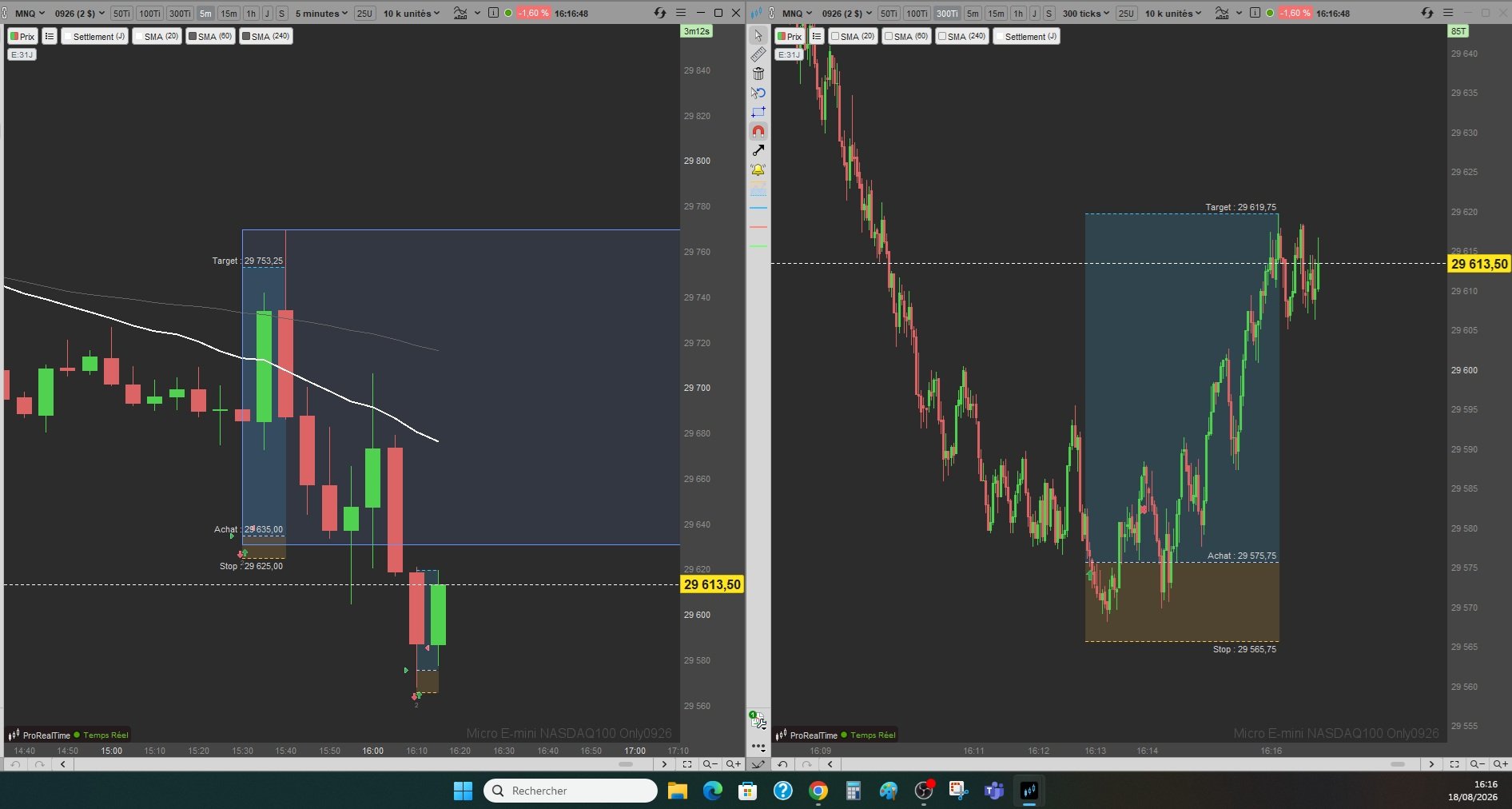Select 50Ti timeframe tab in left chart
The height and width of the screenshot is (809, 1512).
[x=121, y=13]
